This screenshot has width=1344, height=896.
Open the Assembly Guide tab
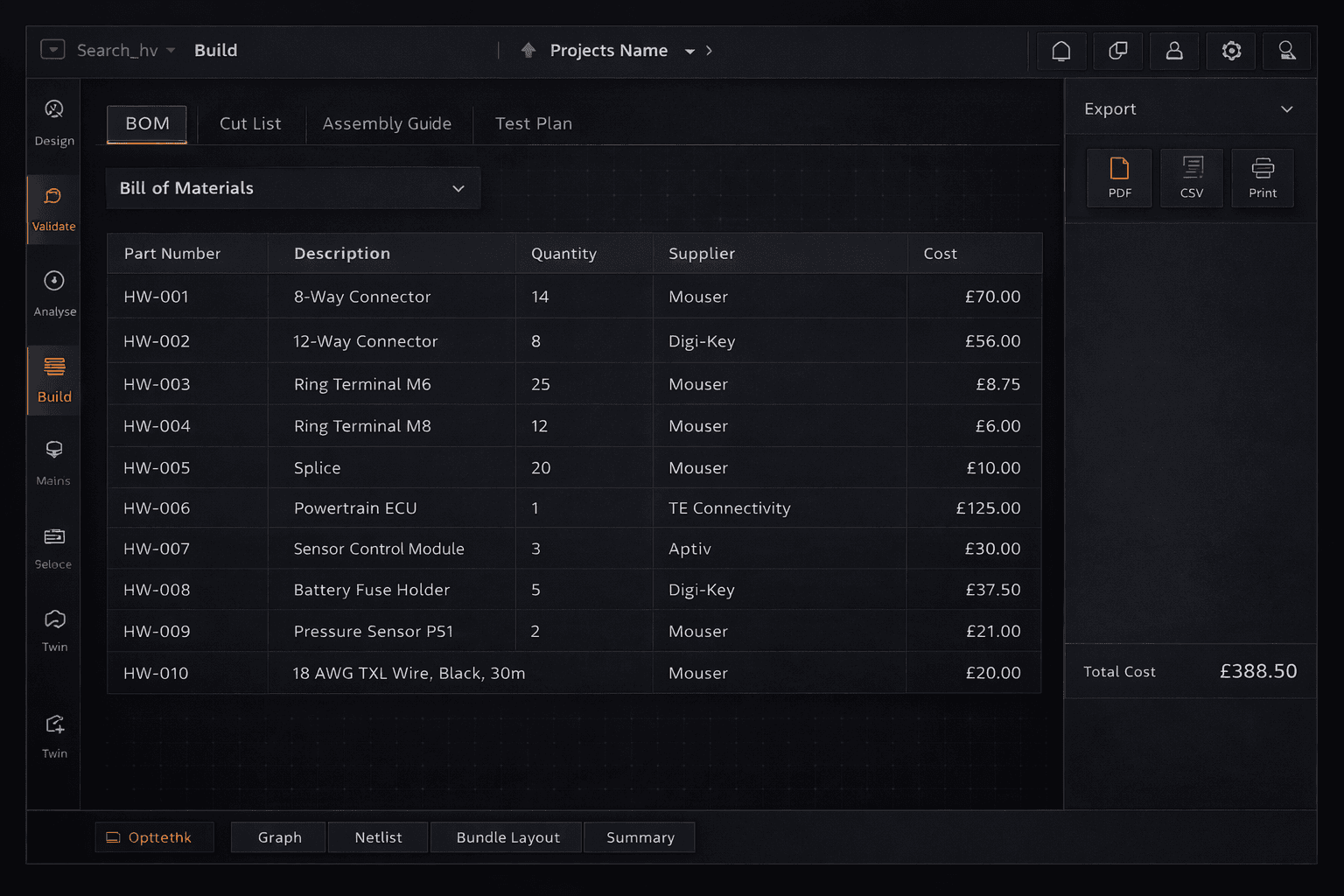pos(388,123)
